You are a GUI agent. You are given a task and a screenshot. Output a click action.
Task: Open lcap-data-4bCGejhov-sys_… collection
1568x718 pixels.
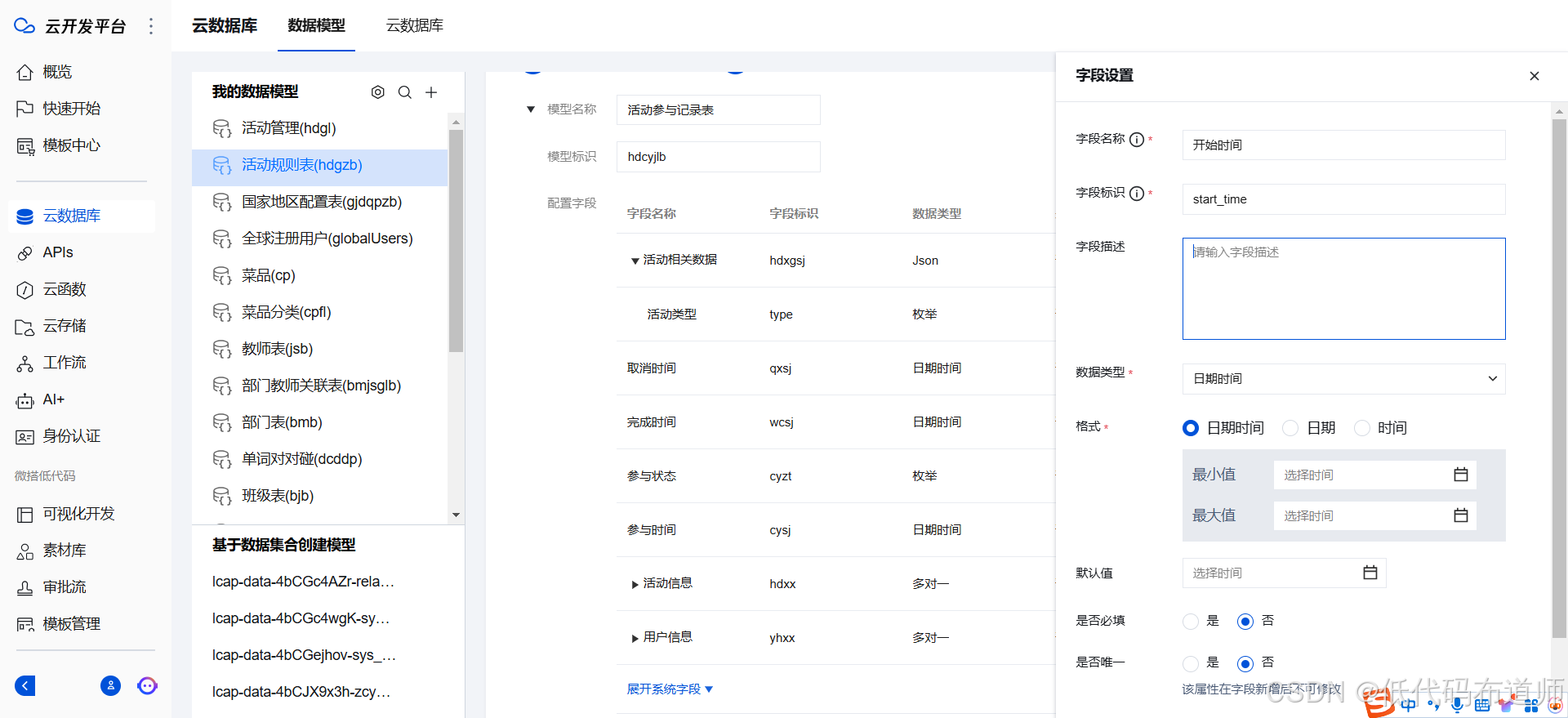(304, 655)
